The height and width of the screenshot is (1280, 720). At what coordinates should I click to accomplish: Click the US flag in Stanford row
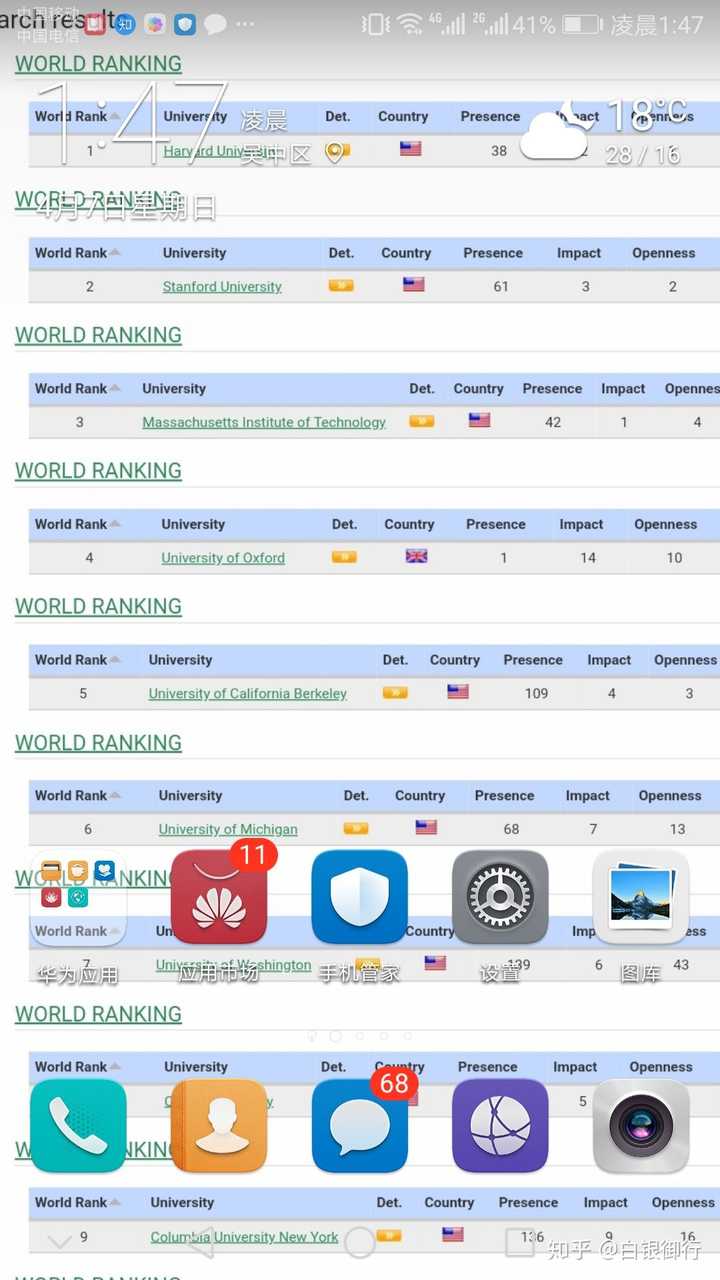coord(414,284)
